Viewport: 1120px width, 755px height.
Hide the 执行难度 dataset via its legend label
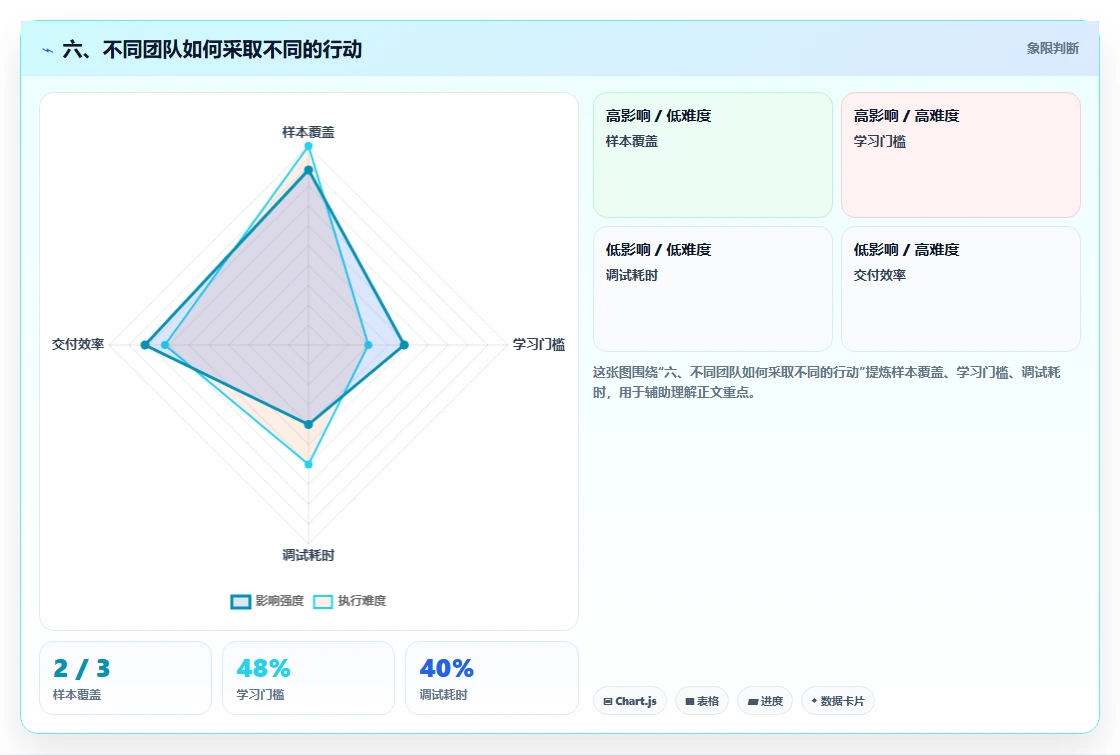click(362, 601)
